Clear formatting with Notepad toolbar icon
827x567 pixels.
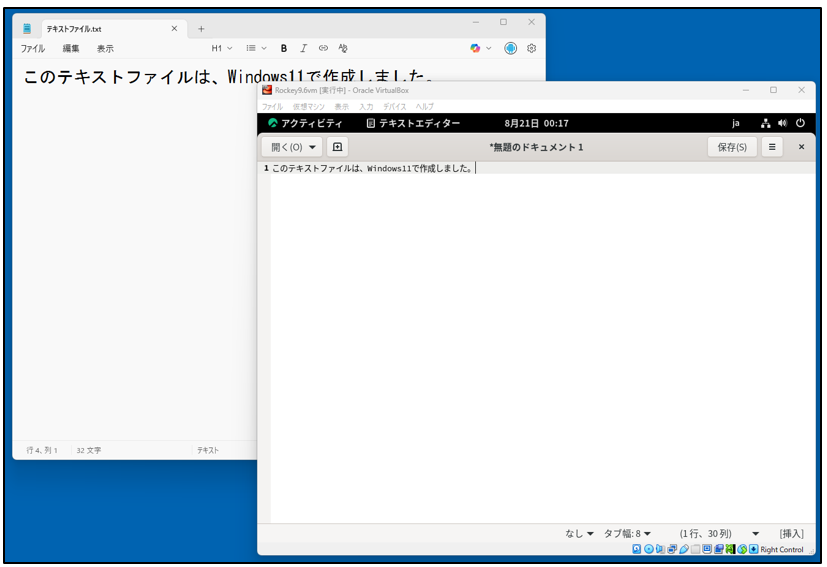(x=343, y=48)
